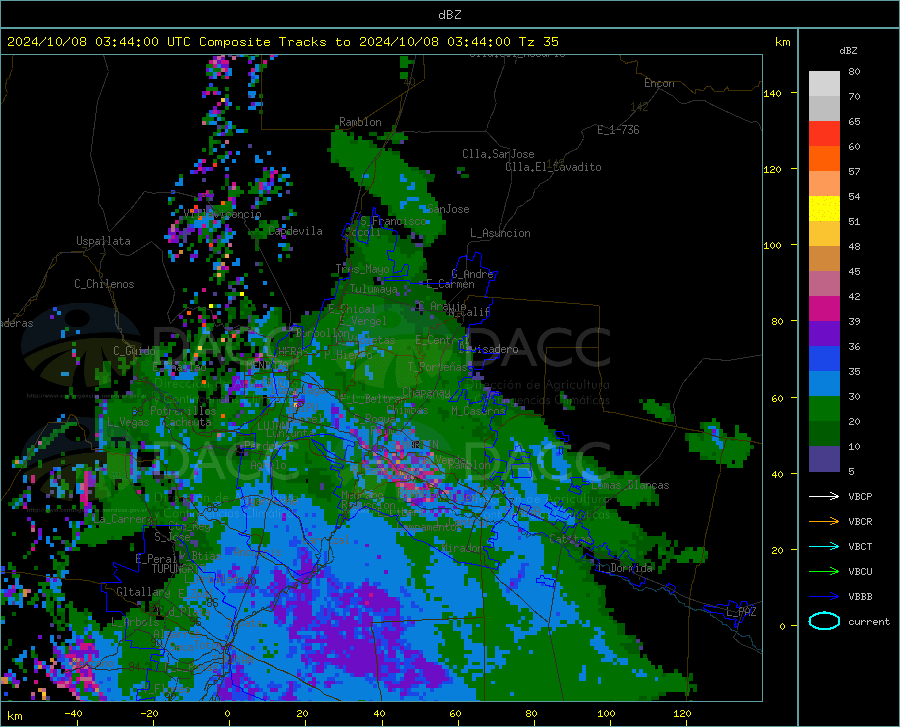Click the 'Ramblon' label near the top
The image size is (900, 727).
[360, 122]
